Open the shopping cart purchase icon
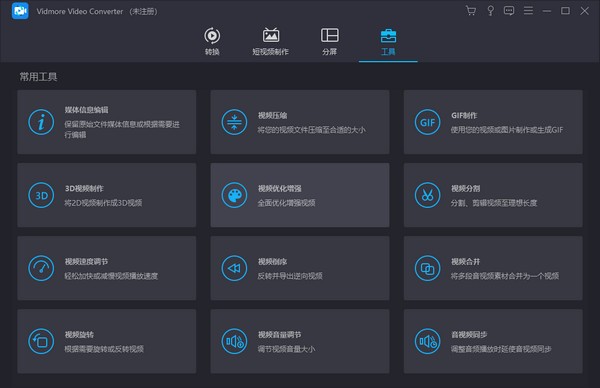600x388 pixels. (x=471, y=11)
